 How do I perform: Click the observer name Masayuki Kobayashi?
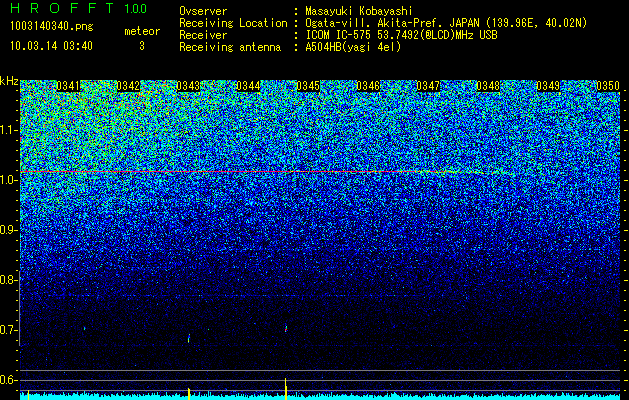tap(359, 11)
